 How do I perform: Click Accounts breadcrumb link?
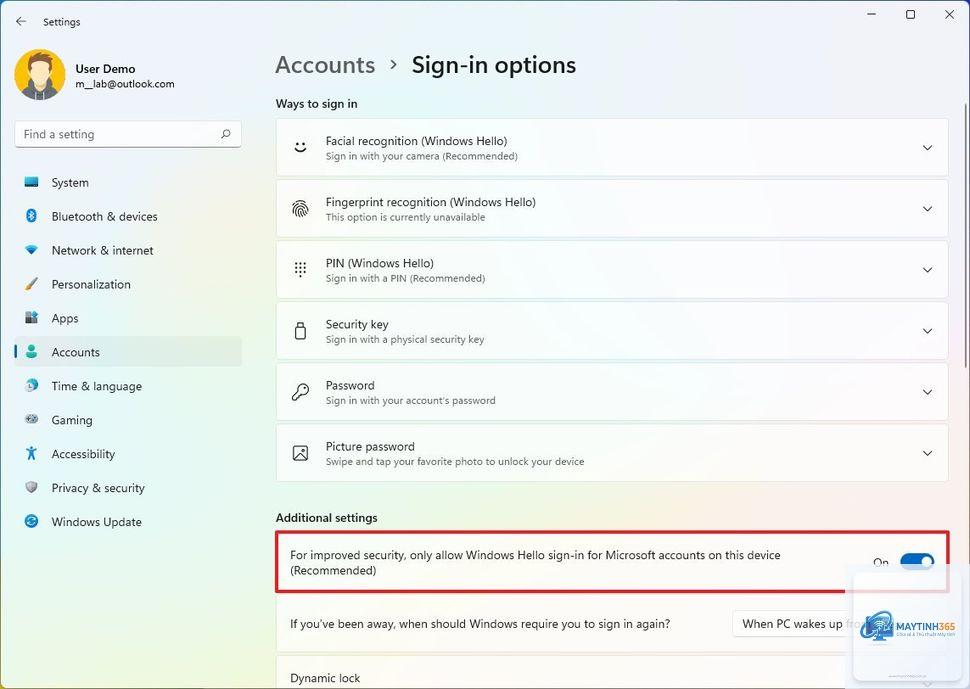[x=325, y=65]
